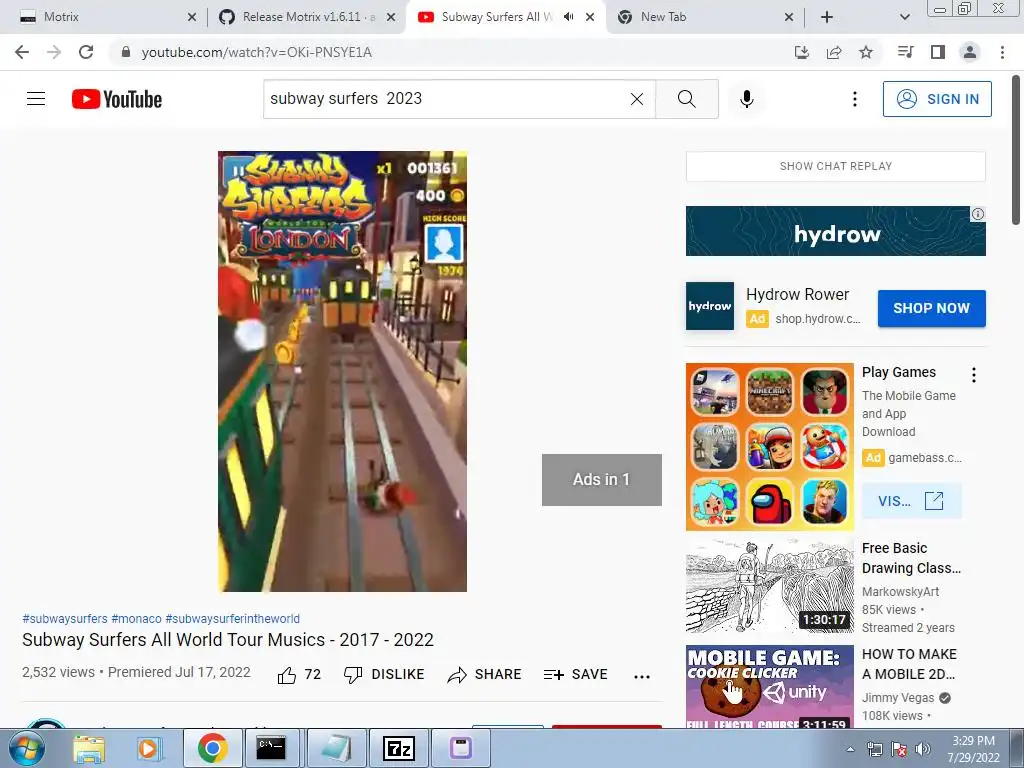Bookmark this page with the star icon
This screenshot has height=768, width=1024.
point(866,52)
